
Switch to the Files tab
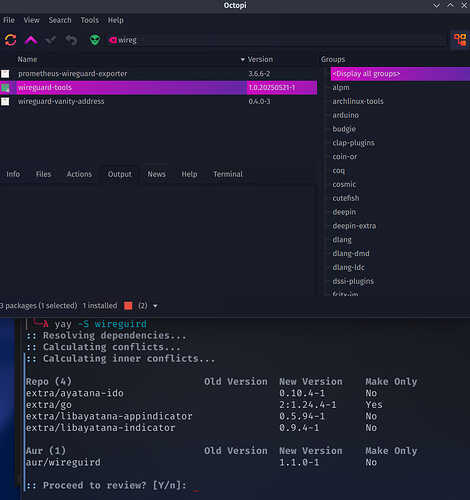(x=43, y=174)
